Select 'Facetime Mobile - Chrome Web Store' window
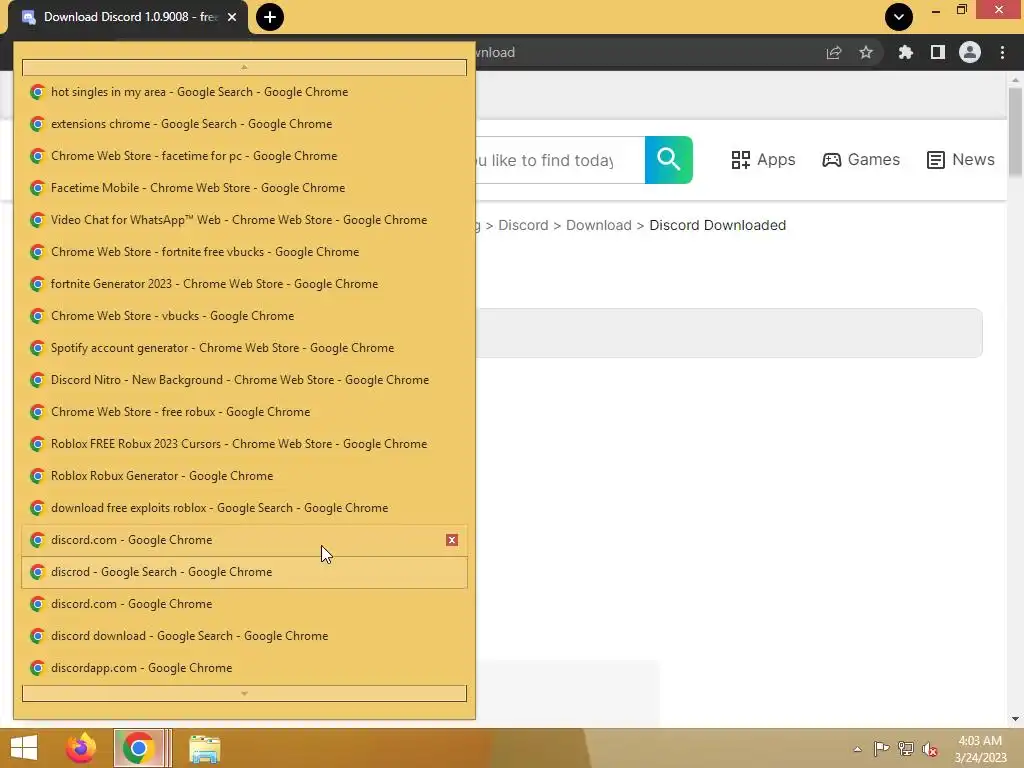This screenshot has height=768, width=1024. [x=244, y=188]
